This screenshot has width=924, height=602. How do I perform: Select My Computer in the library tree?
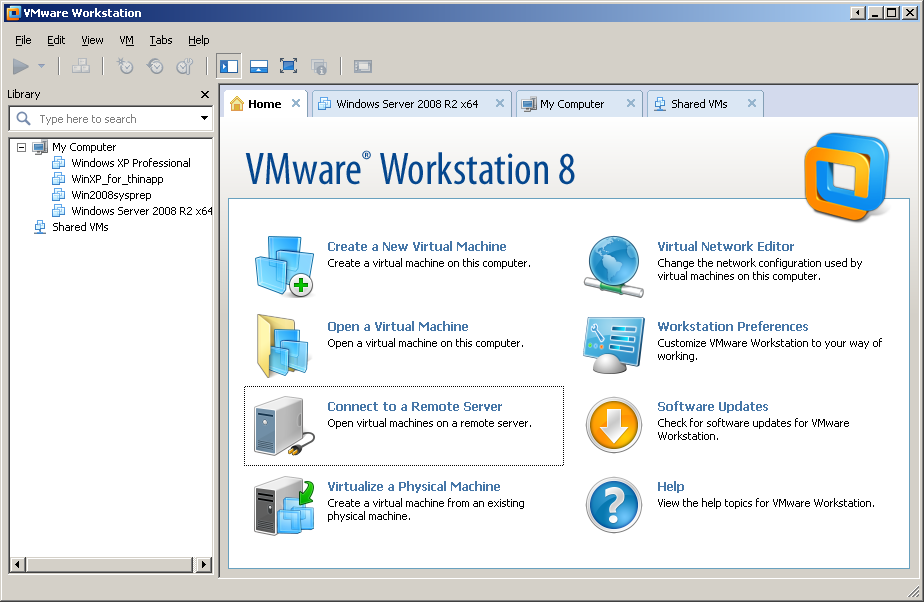pos(84,147)
